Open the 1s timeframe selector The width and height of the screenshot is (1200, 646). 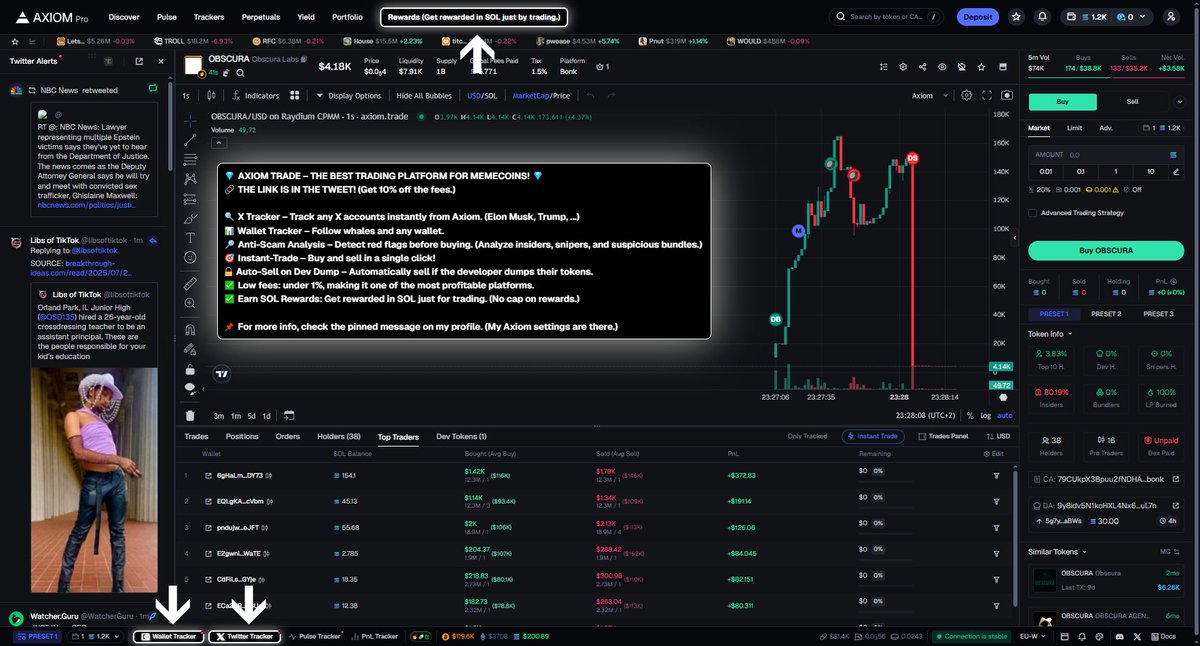point(186,96)
